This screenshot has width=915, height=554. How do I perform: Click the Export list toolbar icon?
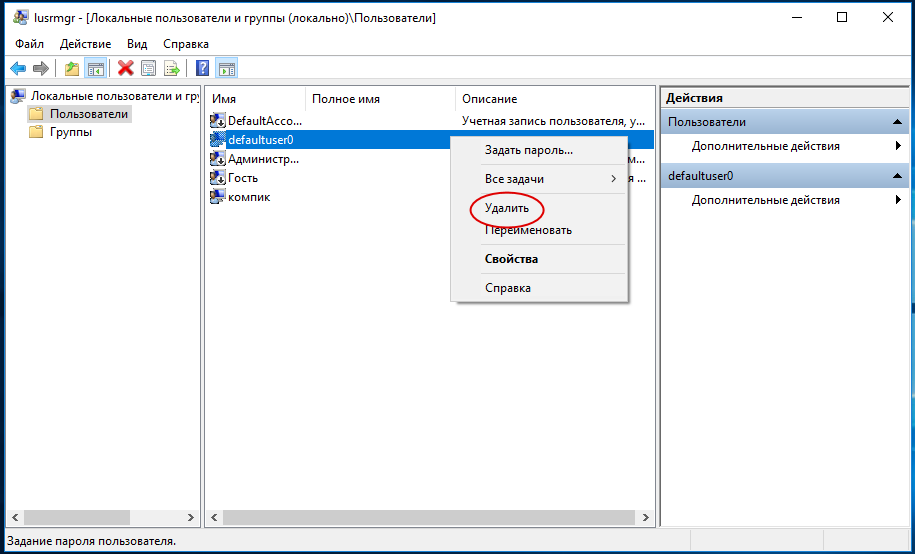pyautogui.click(x=172, y=68)
